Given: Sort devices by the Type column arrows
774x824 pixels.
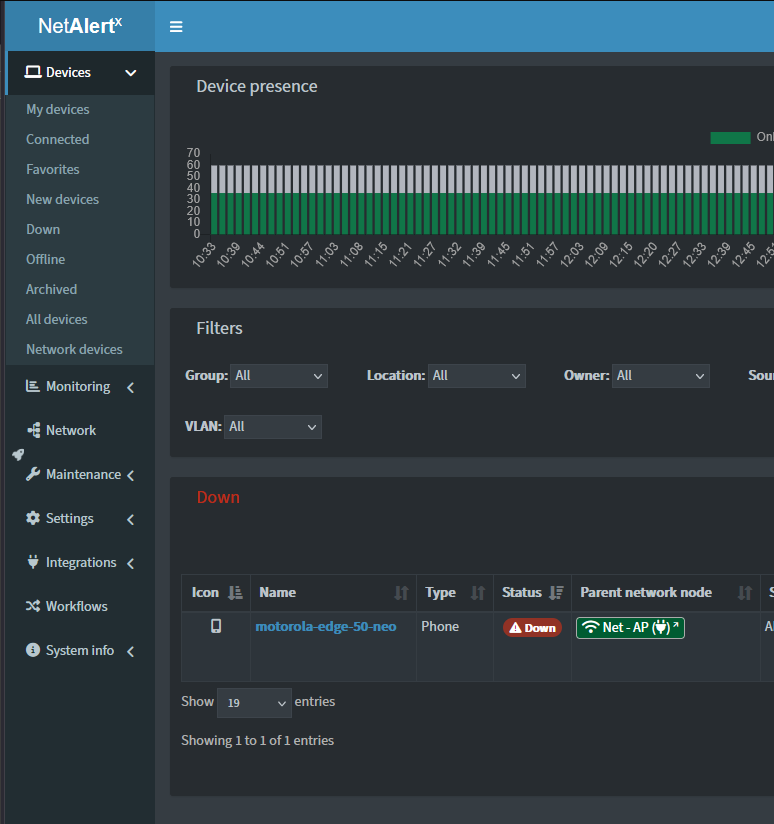Looking at the screenshot, I should (478, 593).
